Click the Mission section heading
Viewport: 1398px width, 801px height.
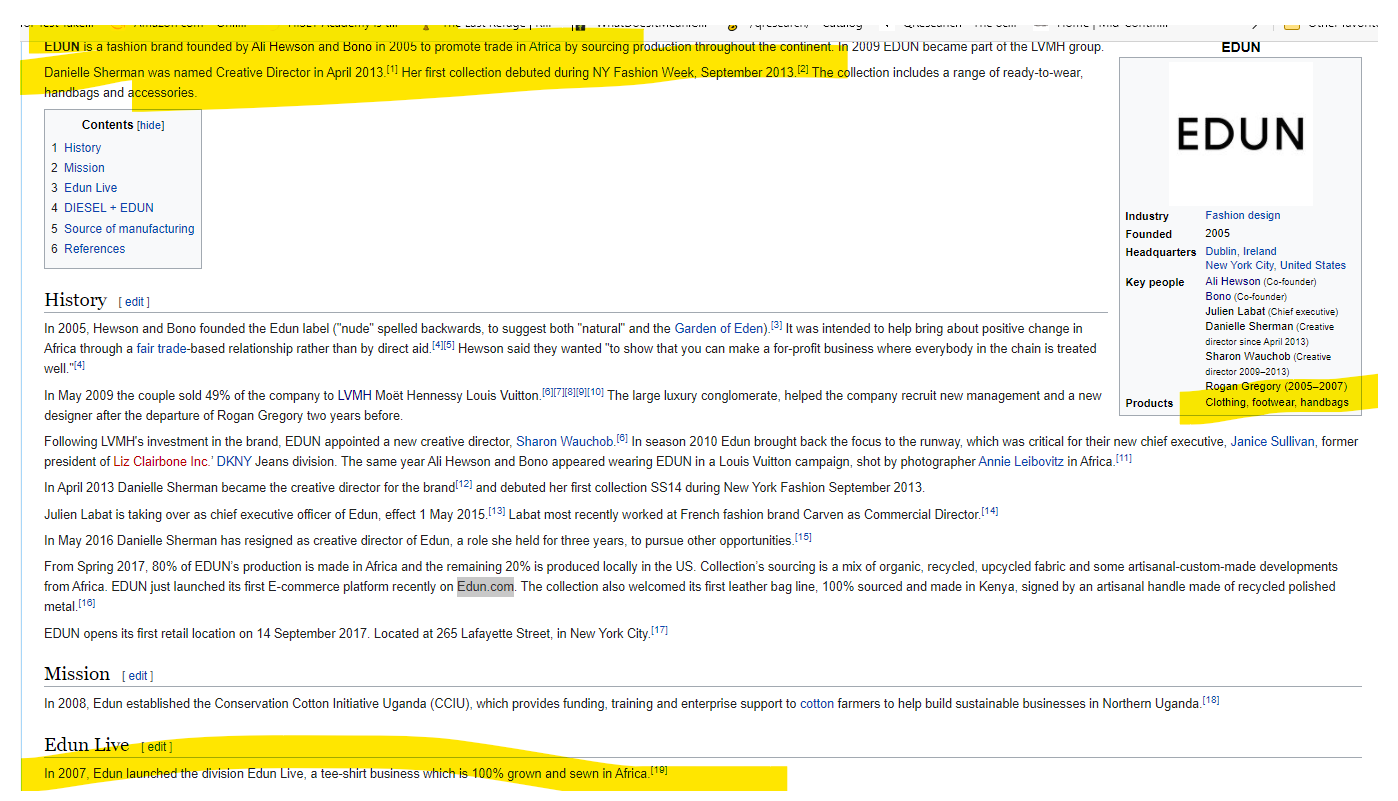tap(77, 674)
